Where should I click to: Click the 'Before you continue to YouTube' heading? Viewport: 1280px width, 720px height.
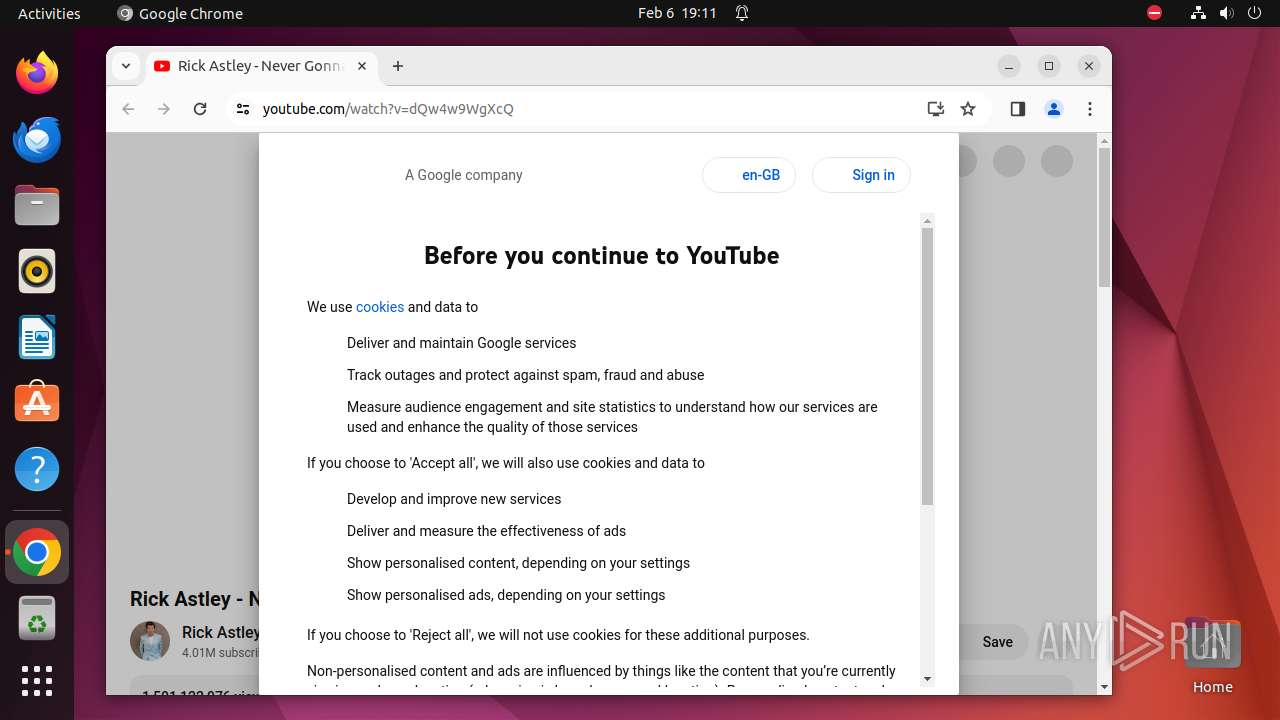[601, 255]
